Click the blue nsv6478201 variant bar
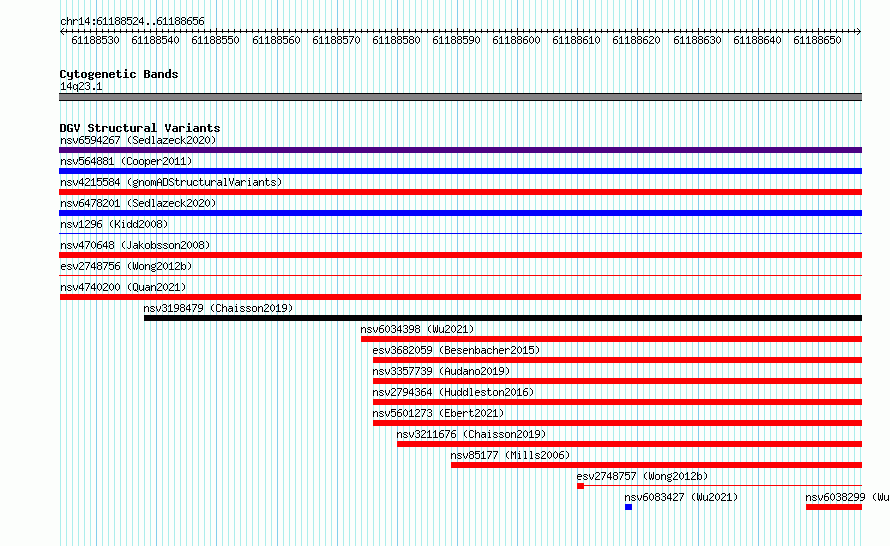 460,213
